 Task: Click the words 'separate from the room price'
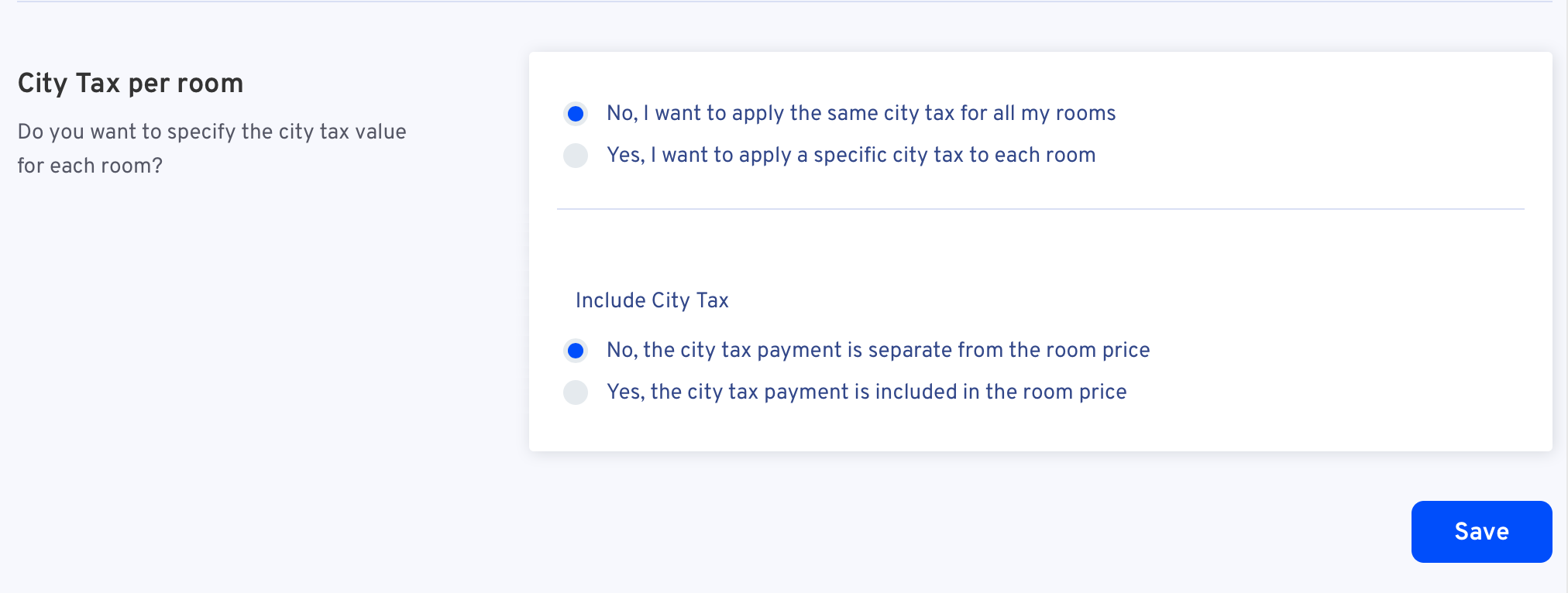click(x=1009, y=351)
